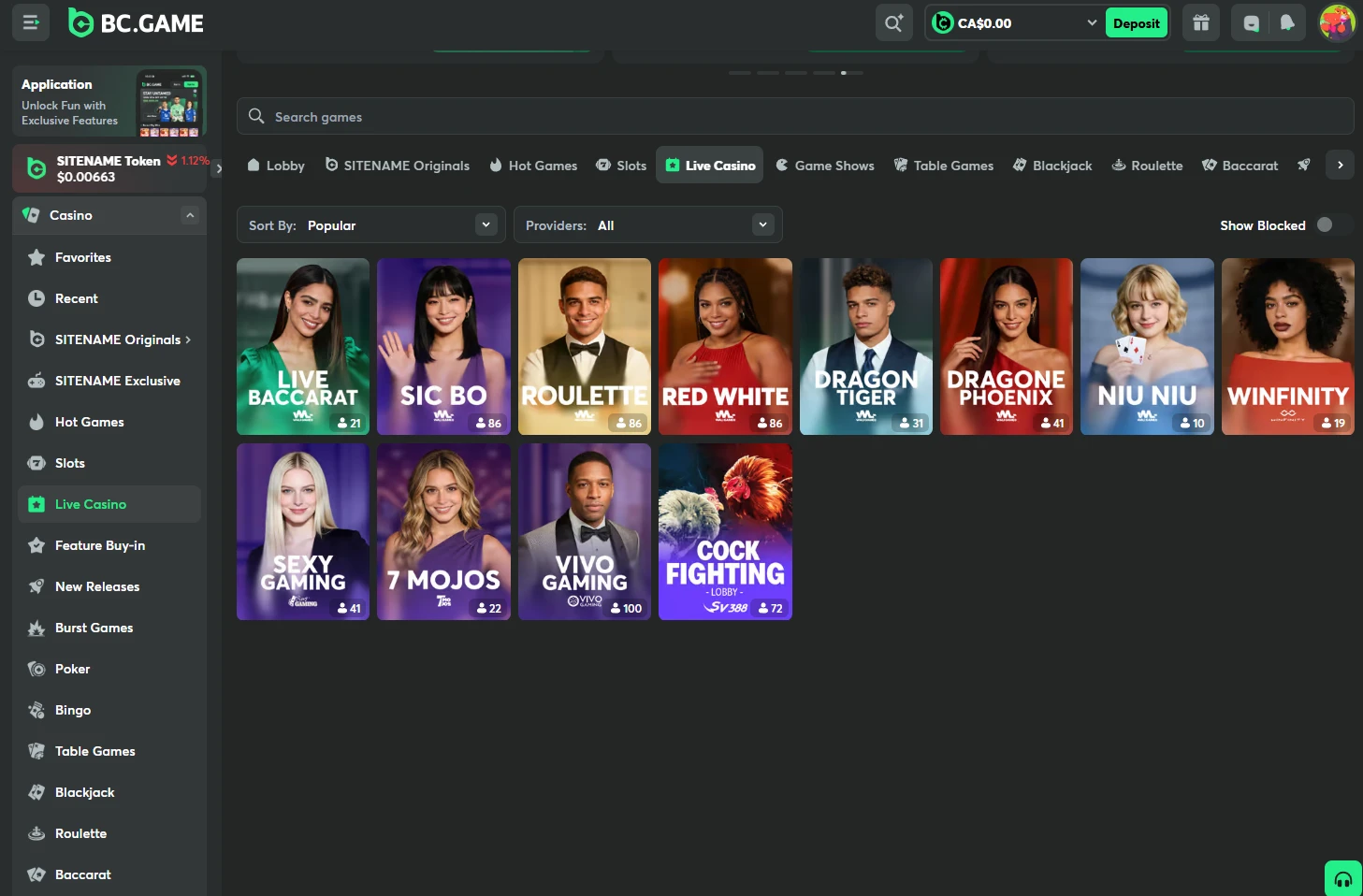This screenshot has height=896, width=1363.
Task: Click the green headset support icon bottom right
Action: tap(1343, 878)
